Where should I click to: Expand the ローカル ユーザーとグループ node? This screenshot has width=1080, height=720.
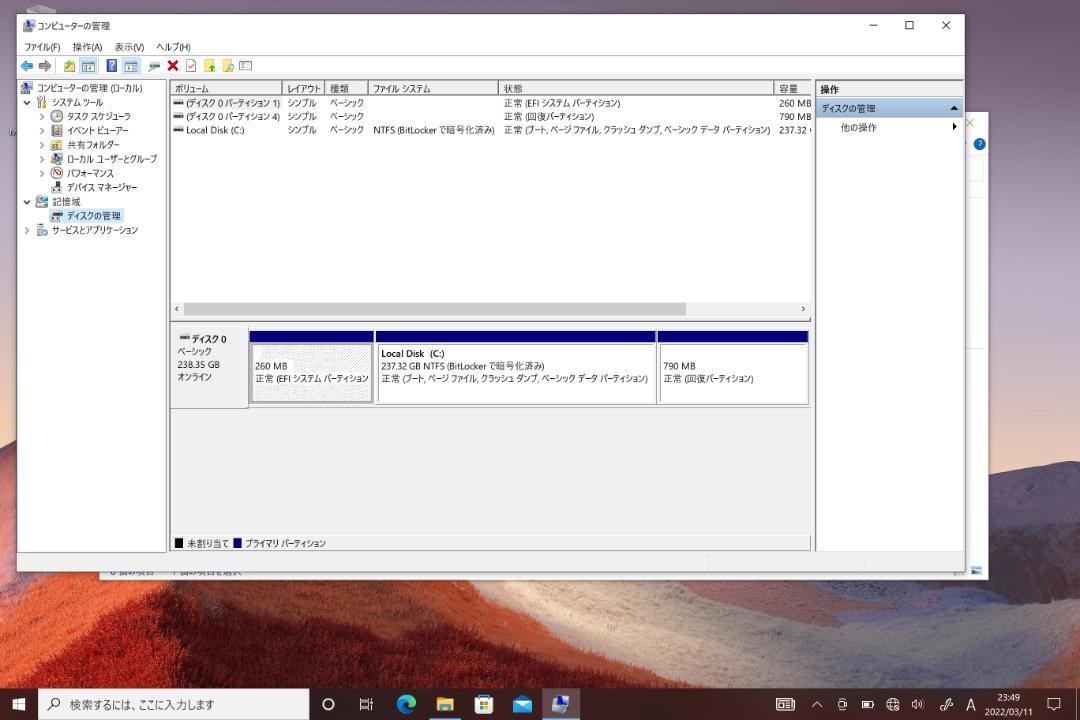tap(41, 159)
